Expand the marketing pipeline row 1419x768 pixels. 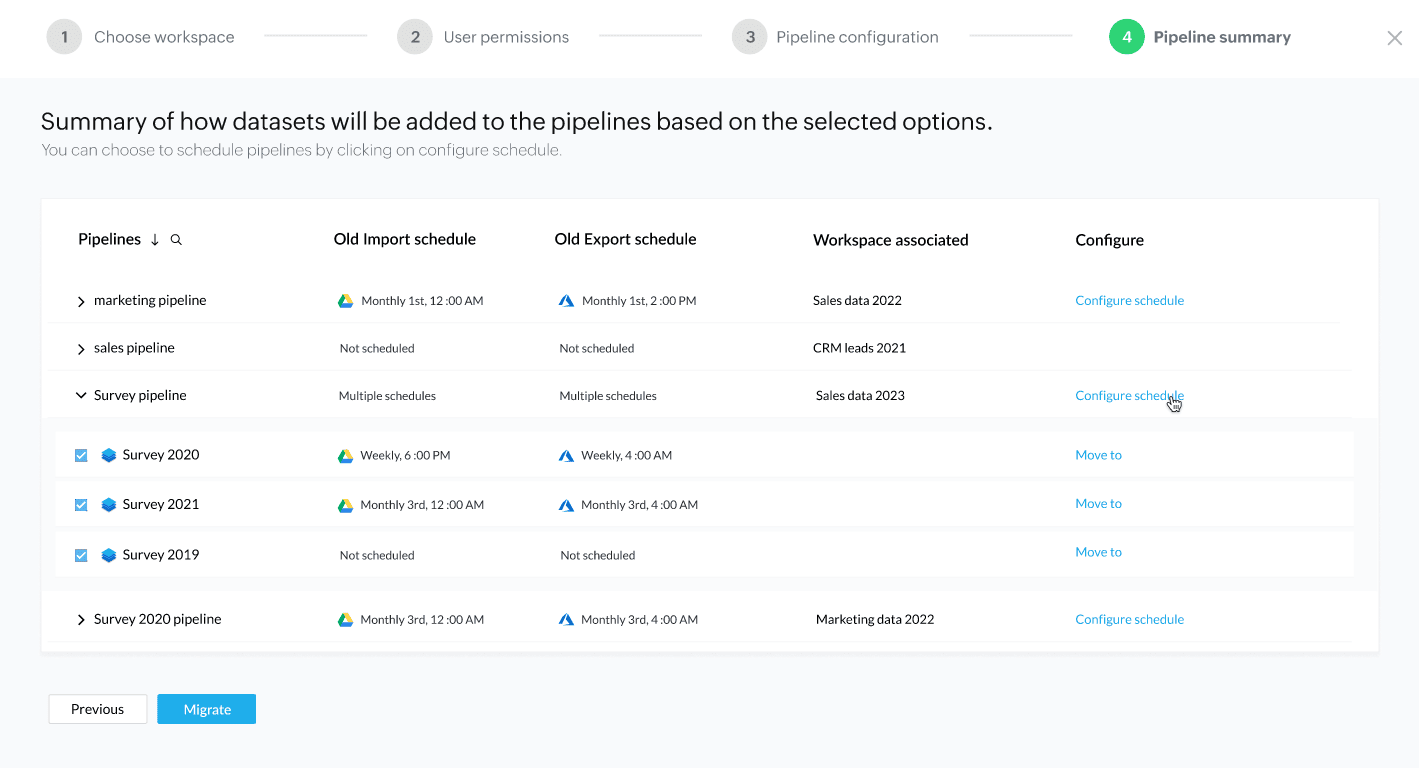pyautogui.click(x=81, y=301)
